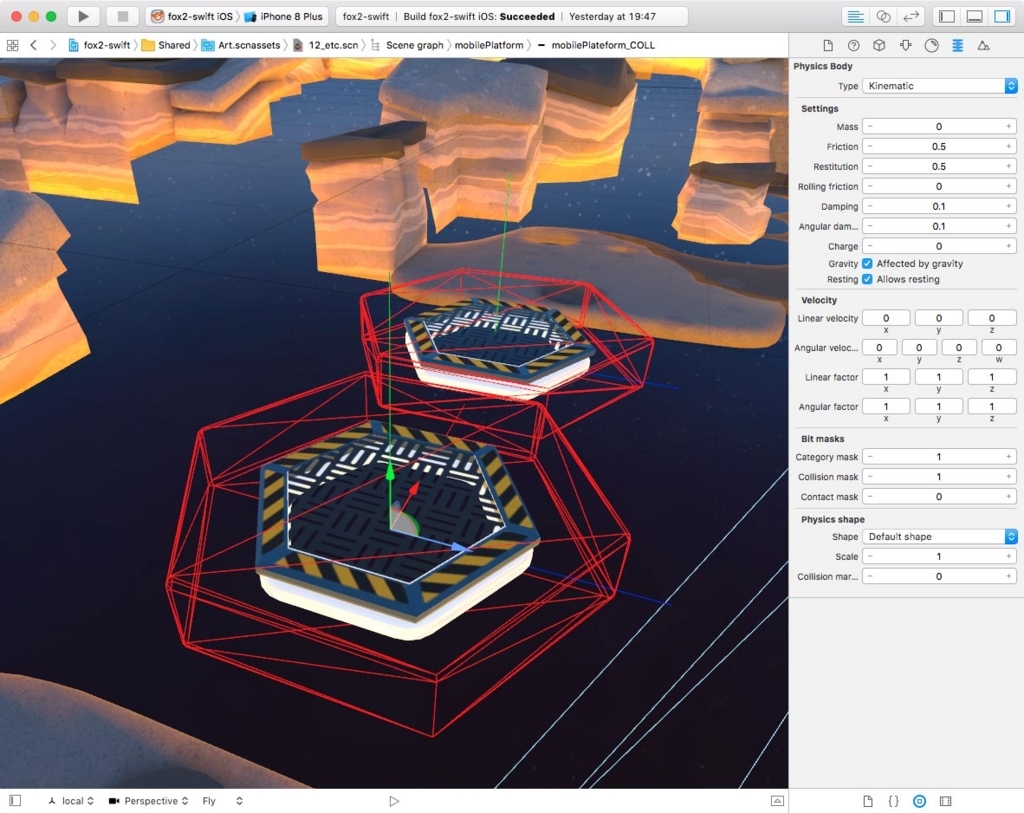
Task: Open the Media library
Action: pos(945,801)
